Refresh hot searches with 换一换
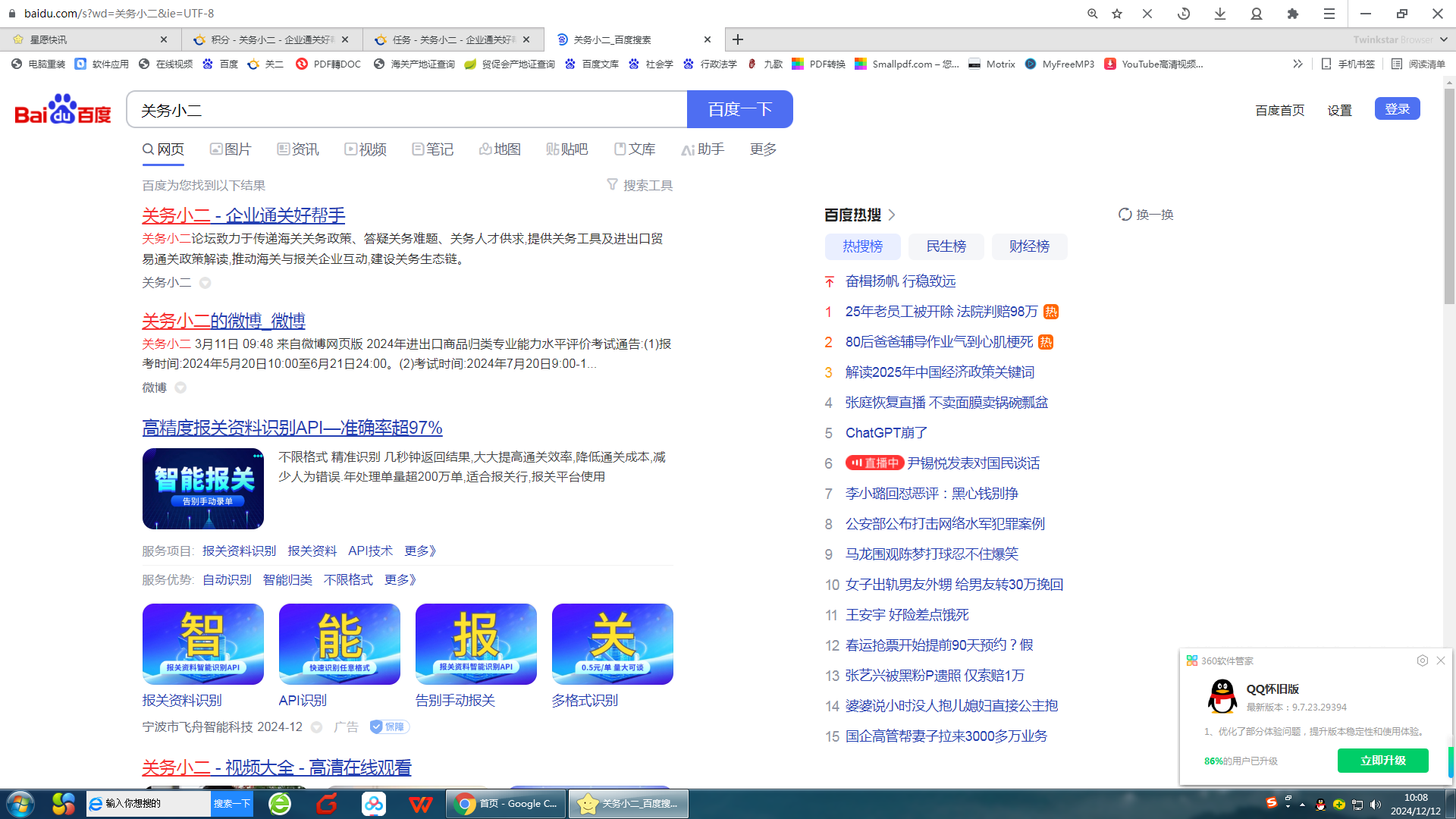The image size is (1456, 819). [x=1146, y=215]
